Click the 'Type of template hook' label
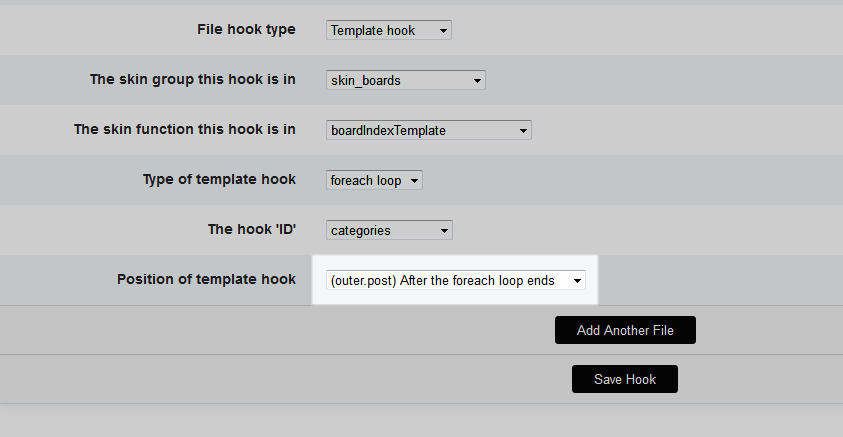843x437 pixels. pyautogui.click(x=219, y=179)
